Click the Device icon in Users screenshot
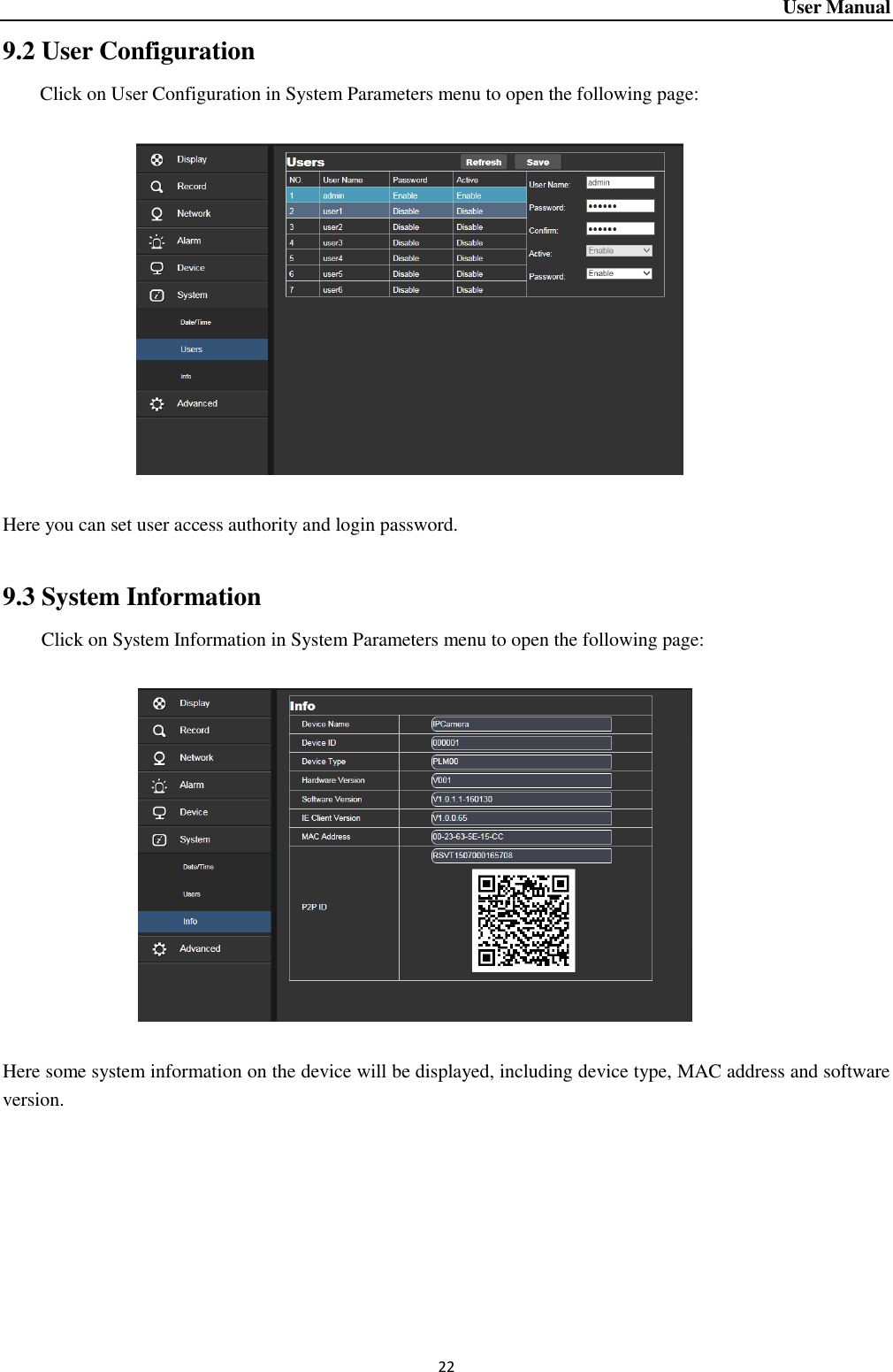Viewport: 893px width, 1372px height. 156,268
